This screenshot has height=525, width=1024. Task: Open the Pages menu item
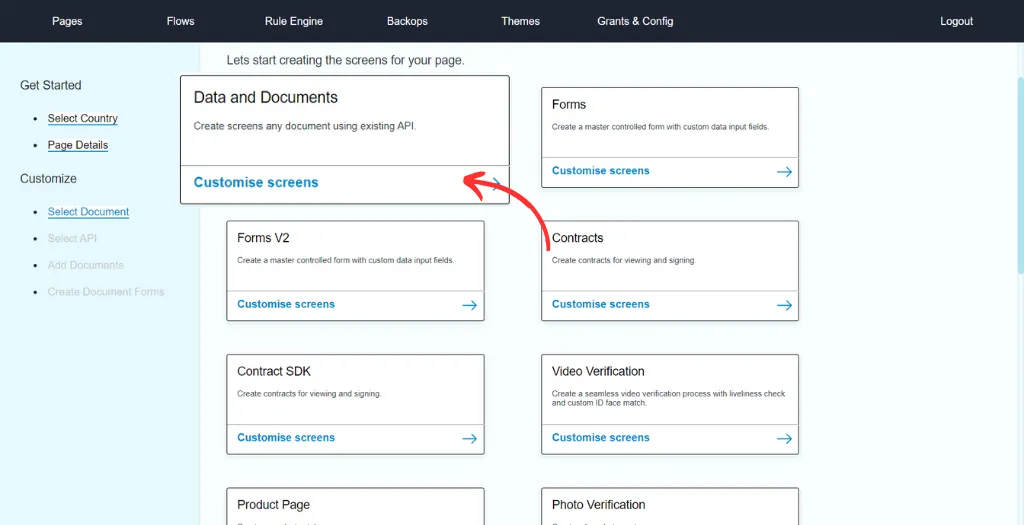pyautogui.click(x=67, y=21)
